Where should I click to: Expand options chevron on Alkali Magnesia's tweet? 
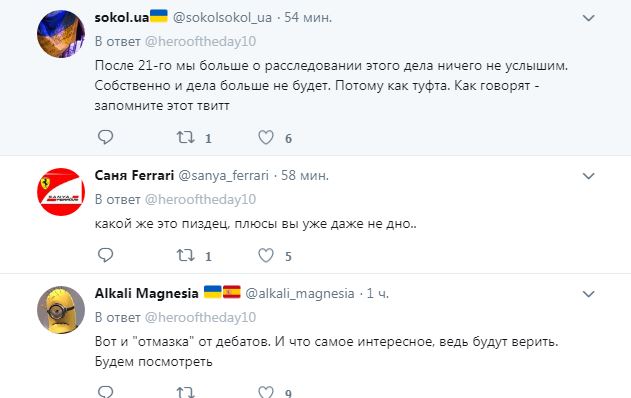(588, 294)
